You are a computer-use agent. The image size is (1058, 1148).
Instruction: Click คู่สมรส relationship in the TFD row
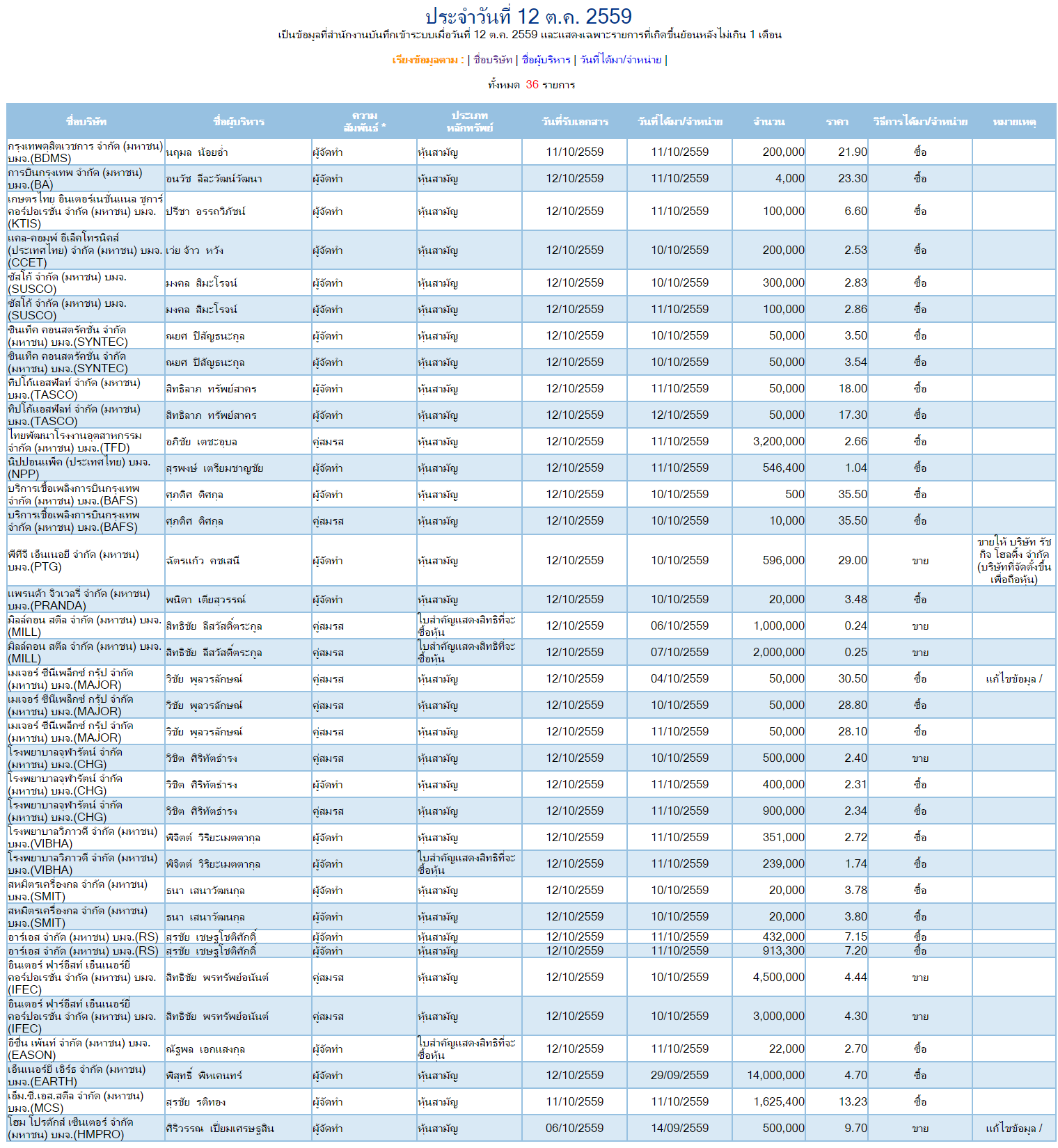tap(328, 442)
